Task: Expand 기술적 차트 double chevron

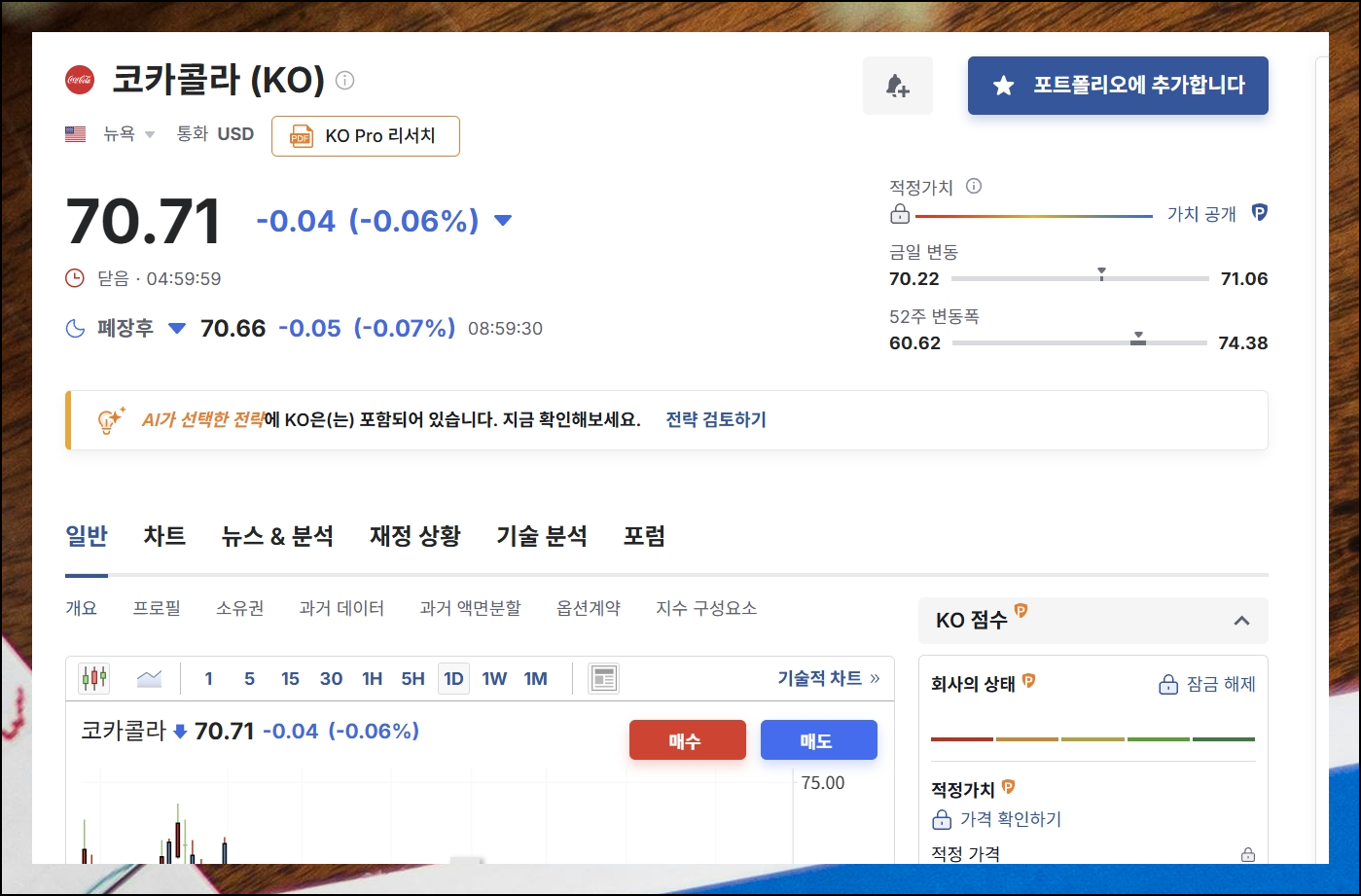Action: (875, 678)
